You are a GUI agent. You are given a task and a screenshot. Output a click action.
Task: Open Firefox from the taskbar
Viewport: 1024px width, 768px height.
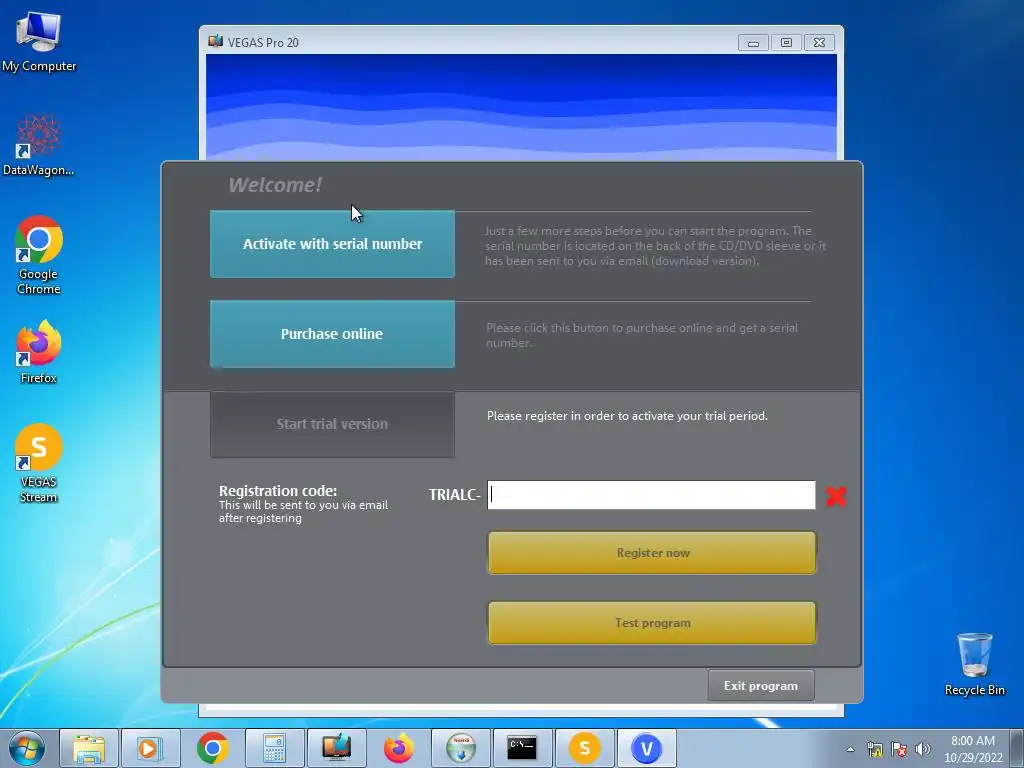(398, 748)
